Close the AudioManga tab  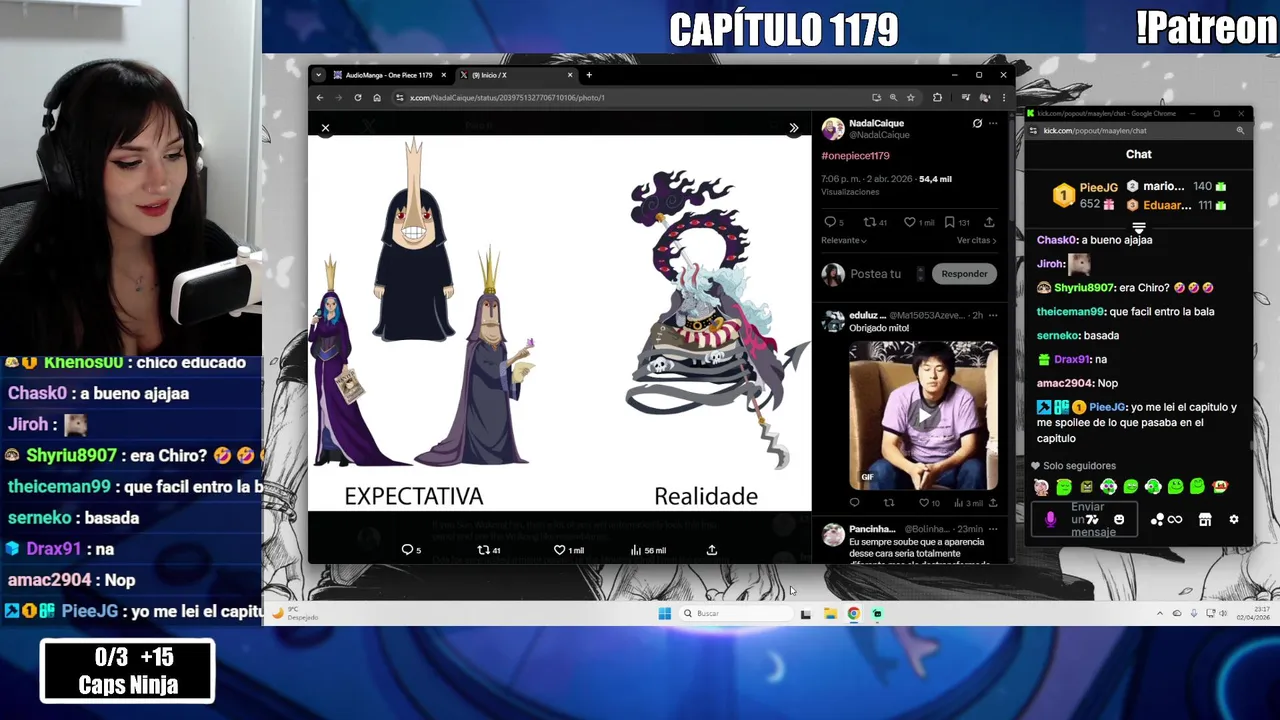coord(444,75)
